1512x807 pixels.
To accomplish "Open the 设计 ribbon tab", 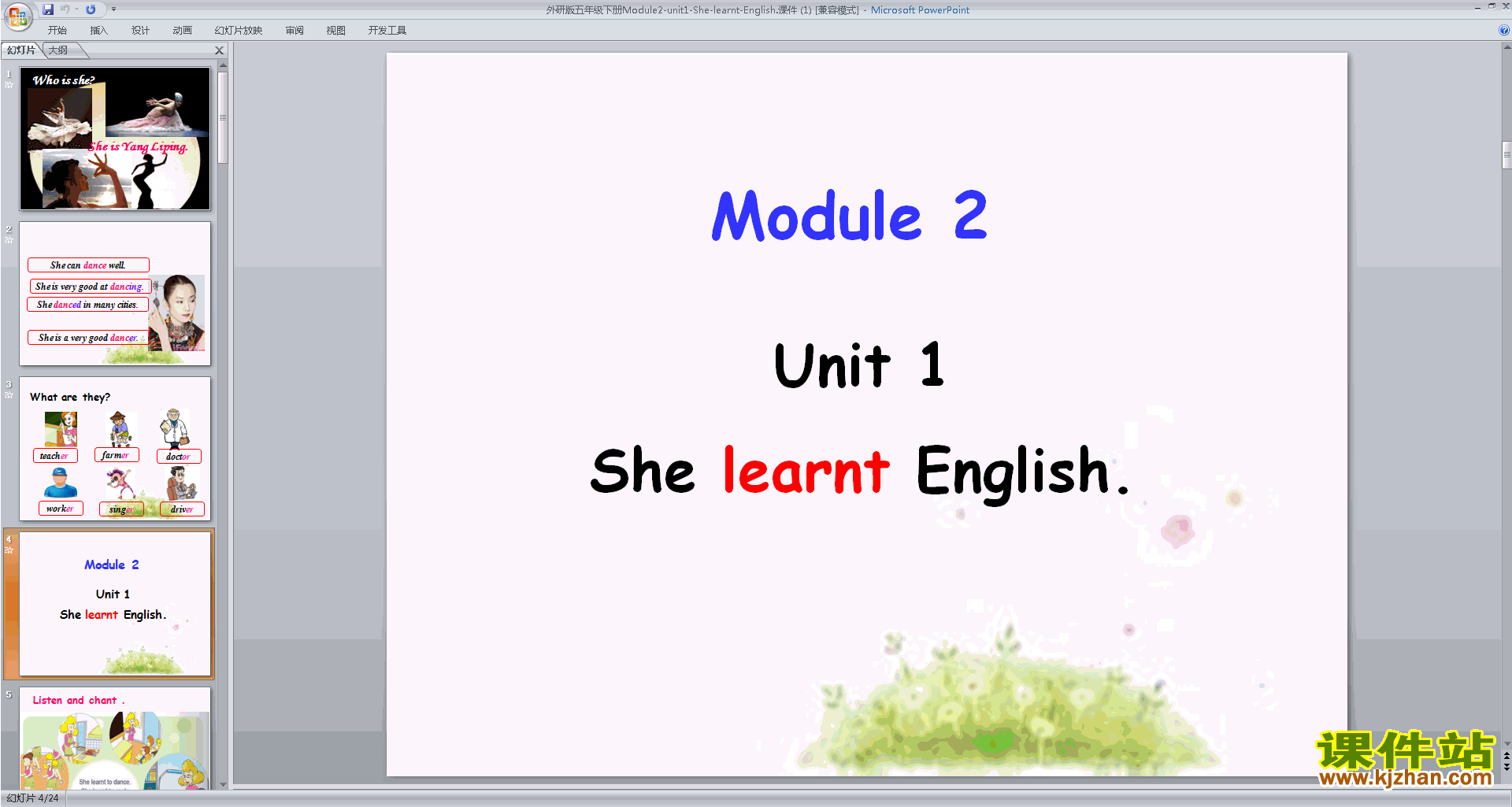I will coord(141,31).
